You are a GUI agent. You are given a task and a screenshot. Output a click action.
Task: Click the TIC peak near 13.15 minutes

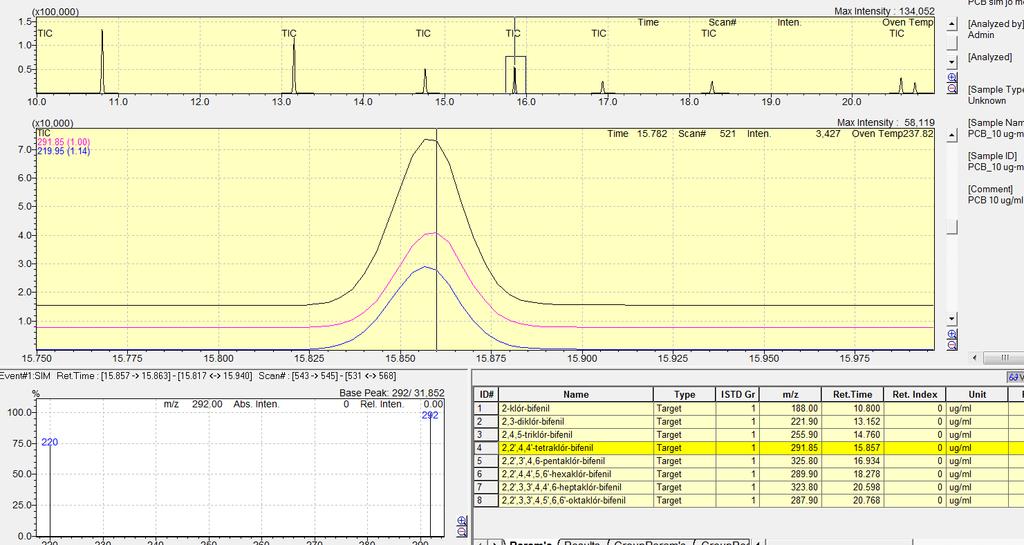294,65
